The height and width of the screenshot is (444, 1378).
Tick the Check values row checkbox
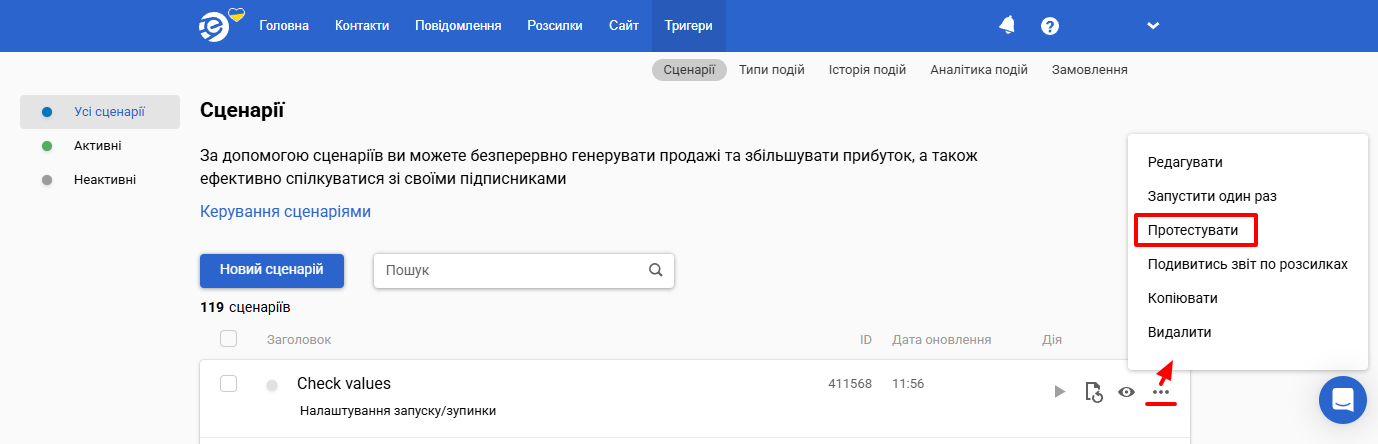(x=228, y=383)
